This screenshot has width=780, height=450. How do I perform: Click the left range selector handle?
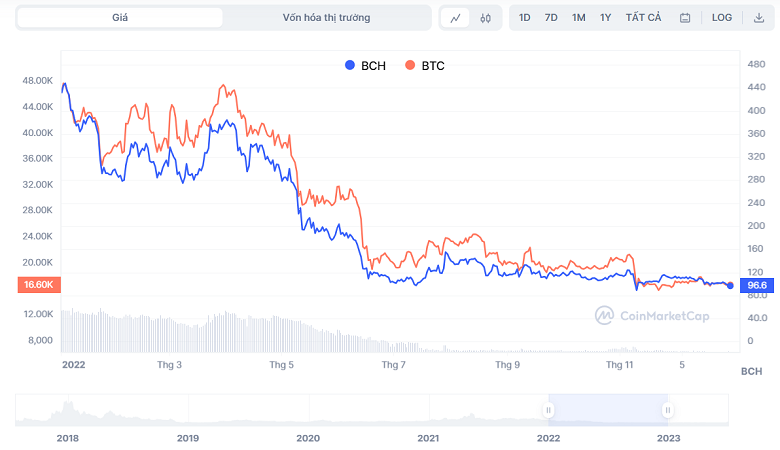(x=548, y=410)
